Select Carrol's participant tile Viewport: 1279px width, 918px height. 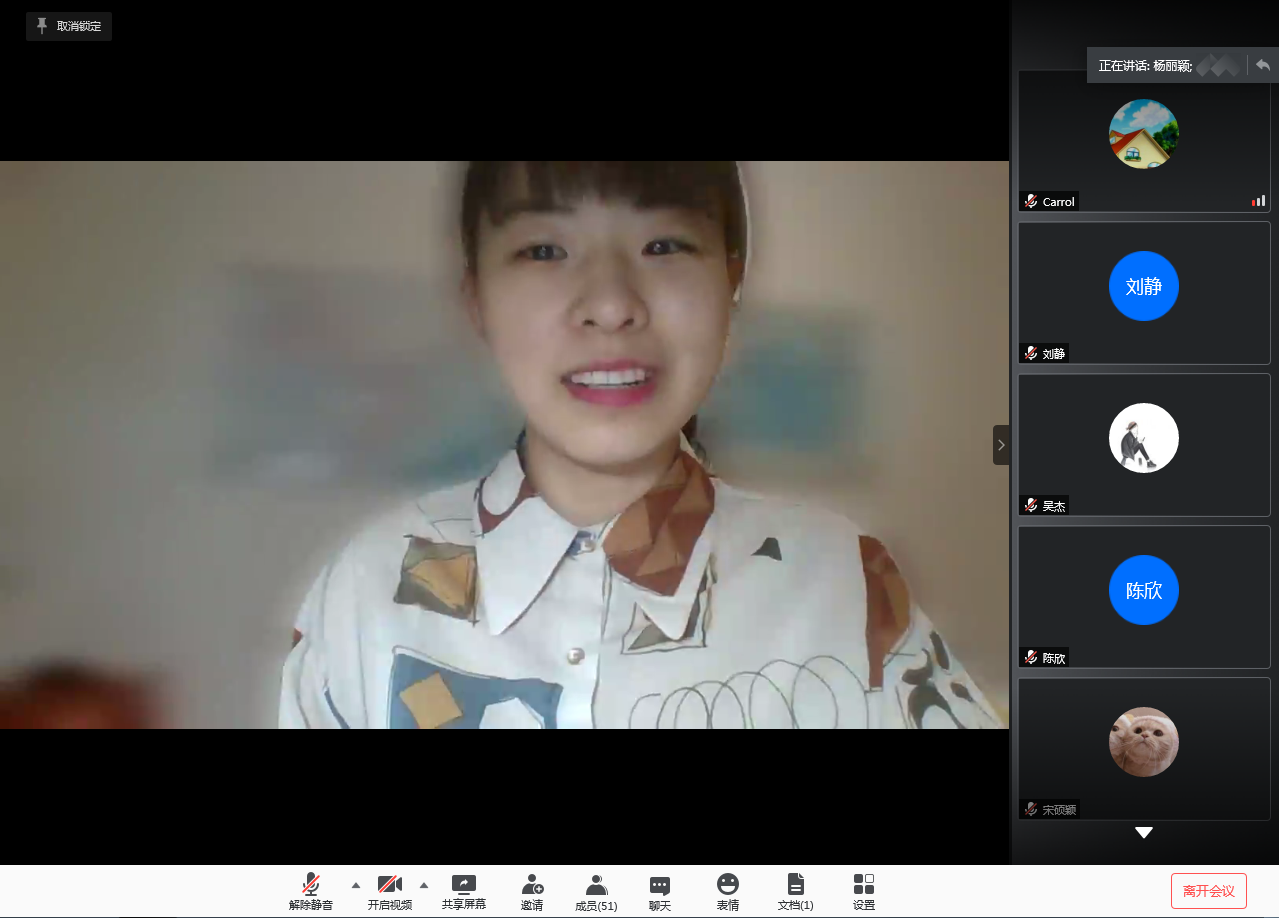[x=1144, y=141]
